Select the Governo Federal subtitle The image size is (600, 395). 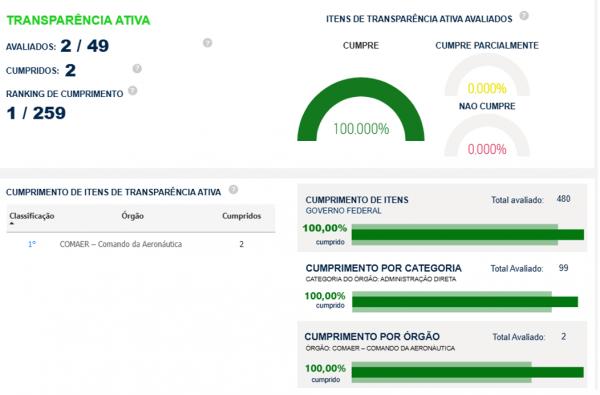tap(344, 211)
